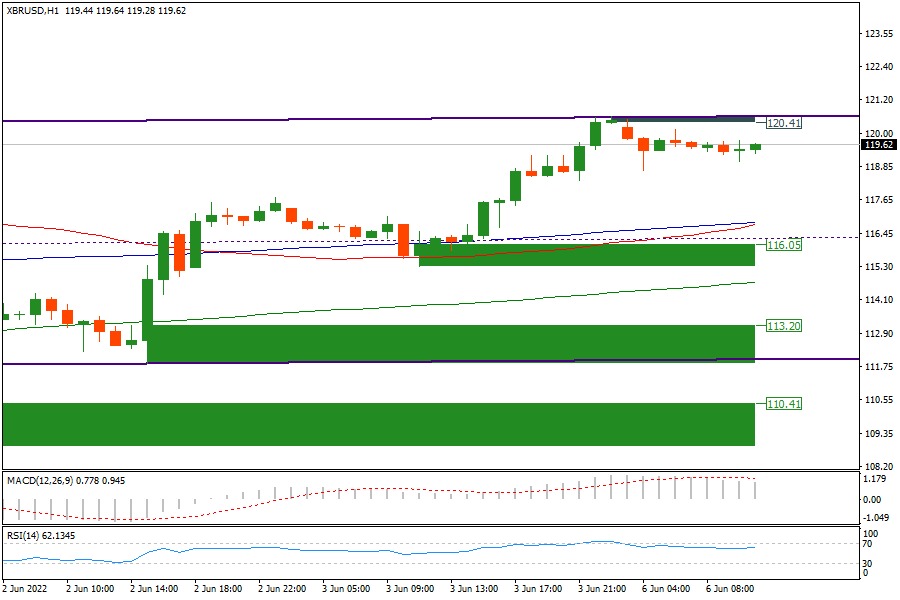Select the 116.05 support level label
The width and height of the screenshot is (900, 600).
pyautogui.click(x=784, y=245)
